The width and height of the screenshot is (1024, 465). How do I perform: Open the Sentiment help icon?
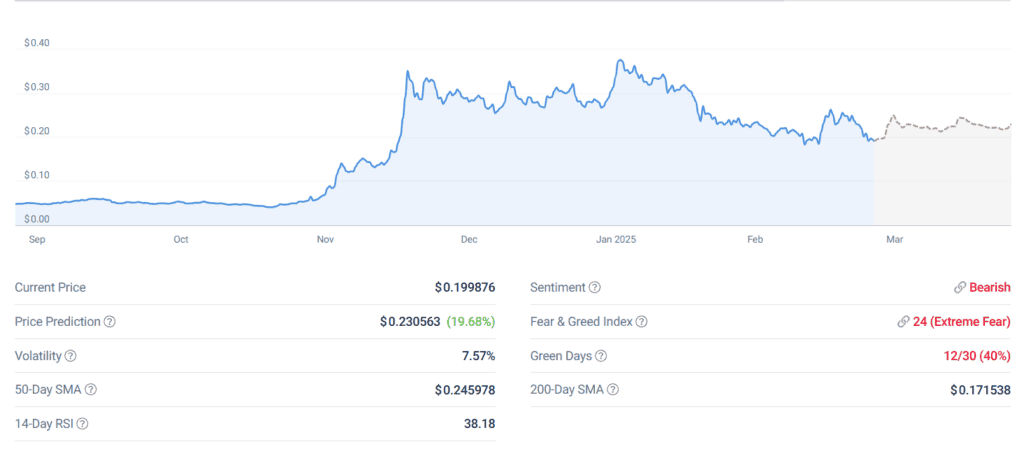tap(595, 287)
